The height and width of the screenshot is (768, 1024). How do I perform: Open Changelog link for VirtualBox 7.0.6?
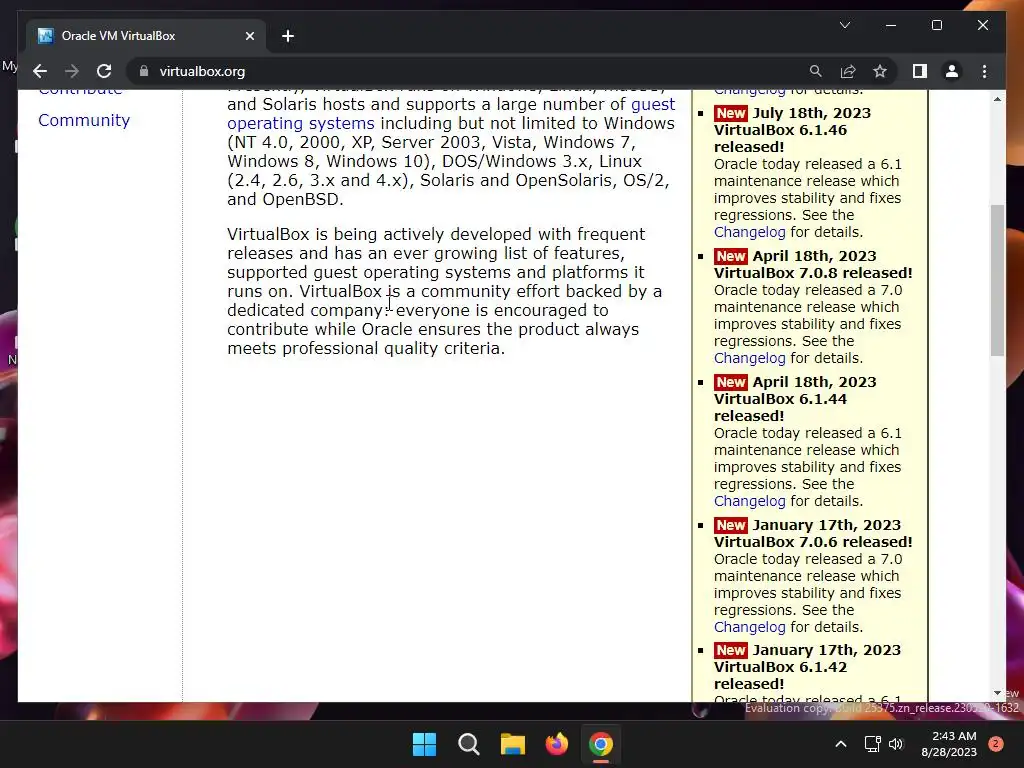tap(750, 627)
